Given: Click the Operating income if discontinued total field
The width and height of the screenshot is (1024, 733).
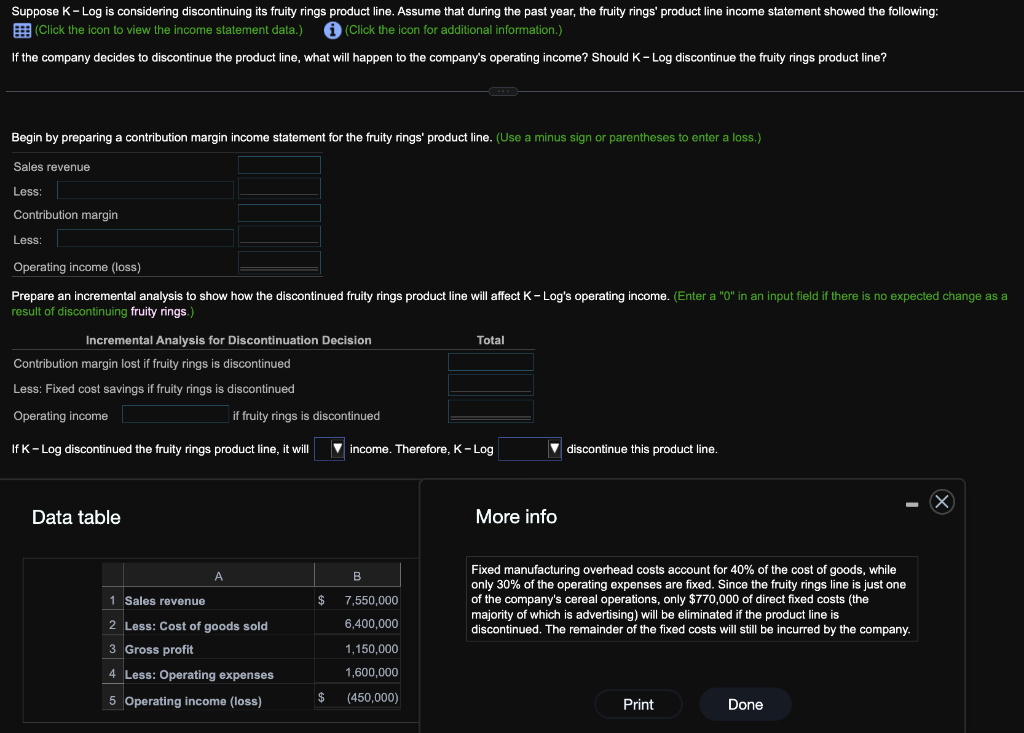Looking at the screenshot, I should (x=491, y=412).
